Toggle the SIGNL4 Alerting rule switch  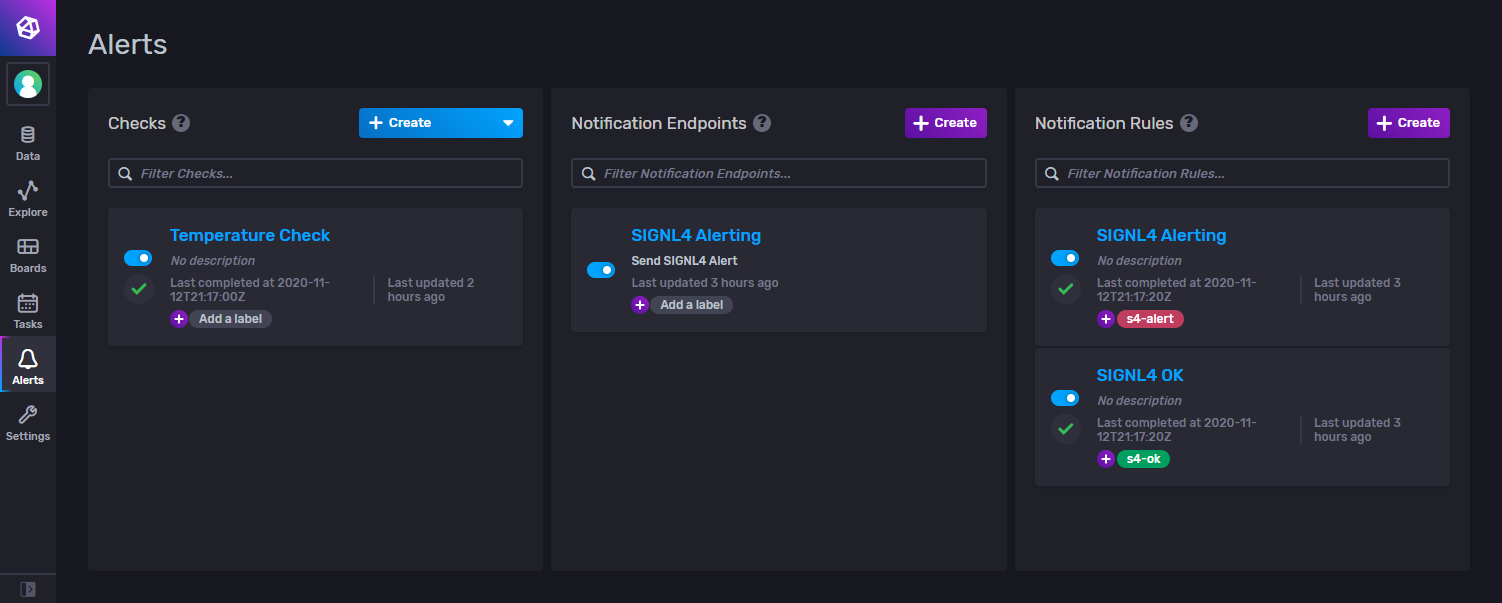click(1065, 258)
